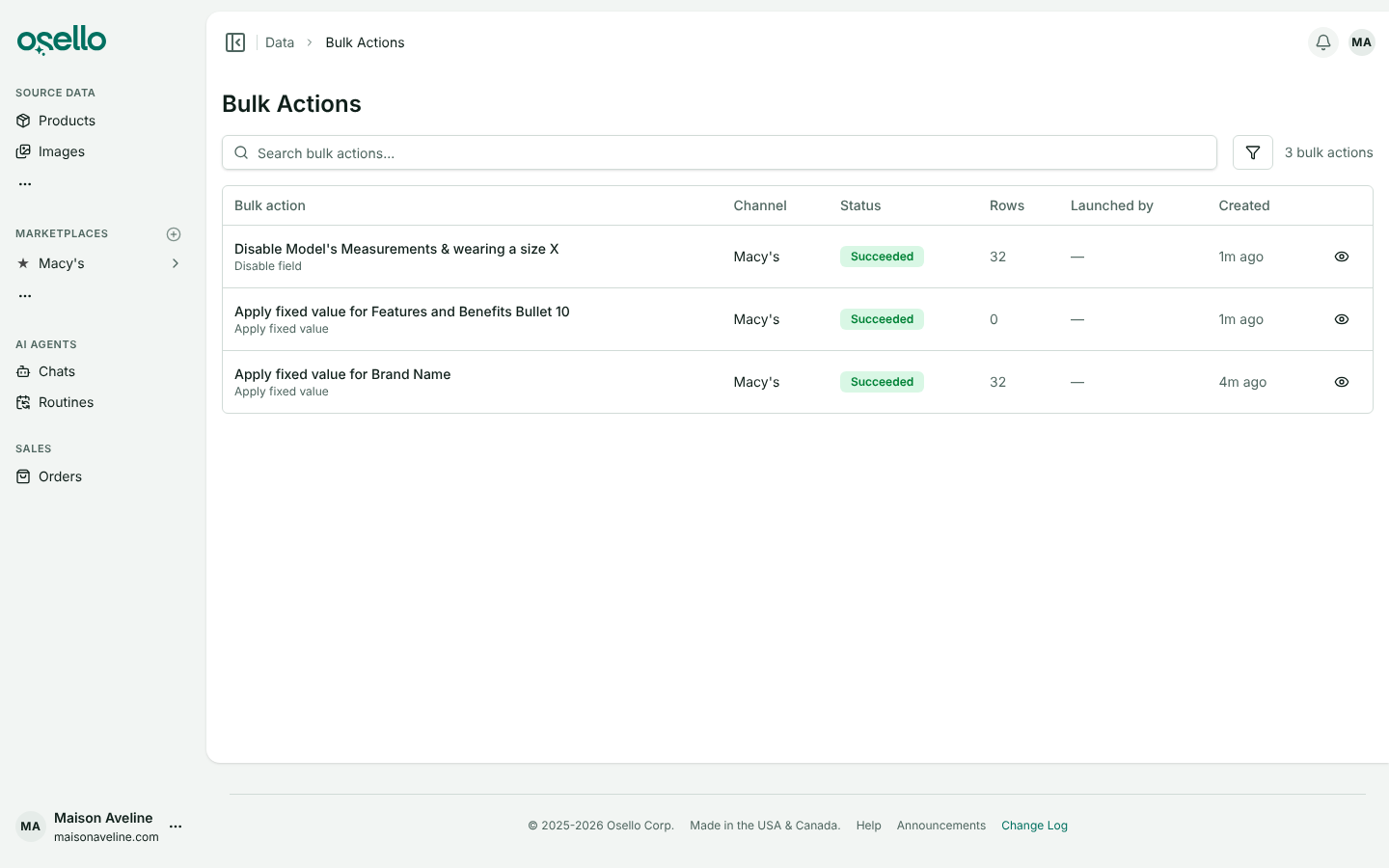The image size is (1389, 868).
Task: Click Succeeded badge in the Brand Name row
Action: pyautogui.click(x=882, y=382)
